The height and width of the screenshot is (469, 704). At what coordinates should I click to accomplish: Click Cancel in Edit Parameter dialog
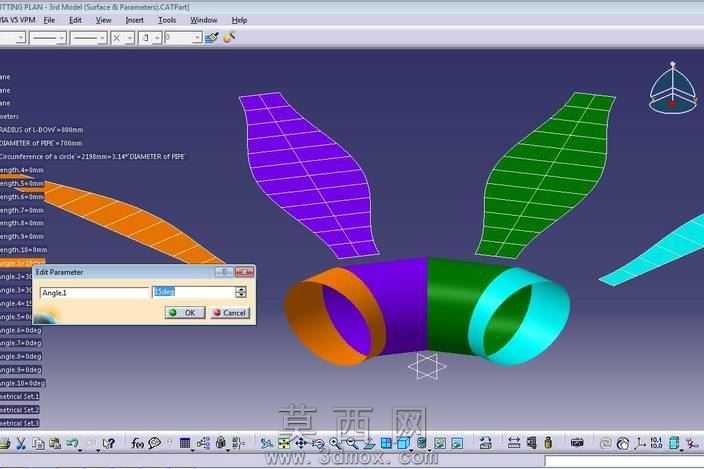[230, 313]
